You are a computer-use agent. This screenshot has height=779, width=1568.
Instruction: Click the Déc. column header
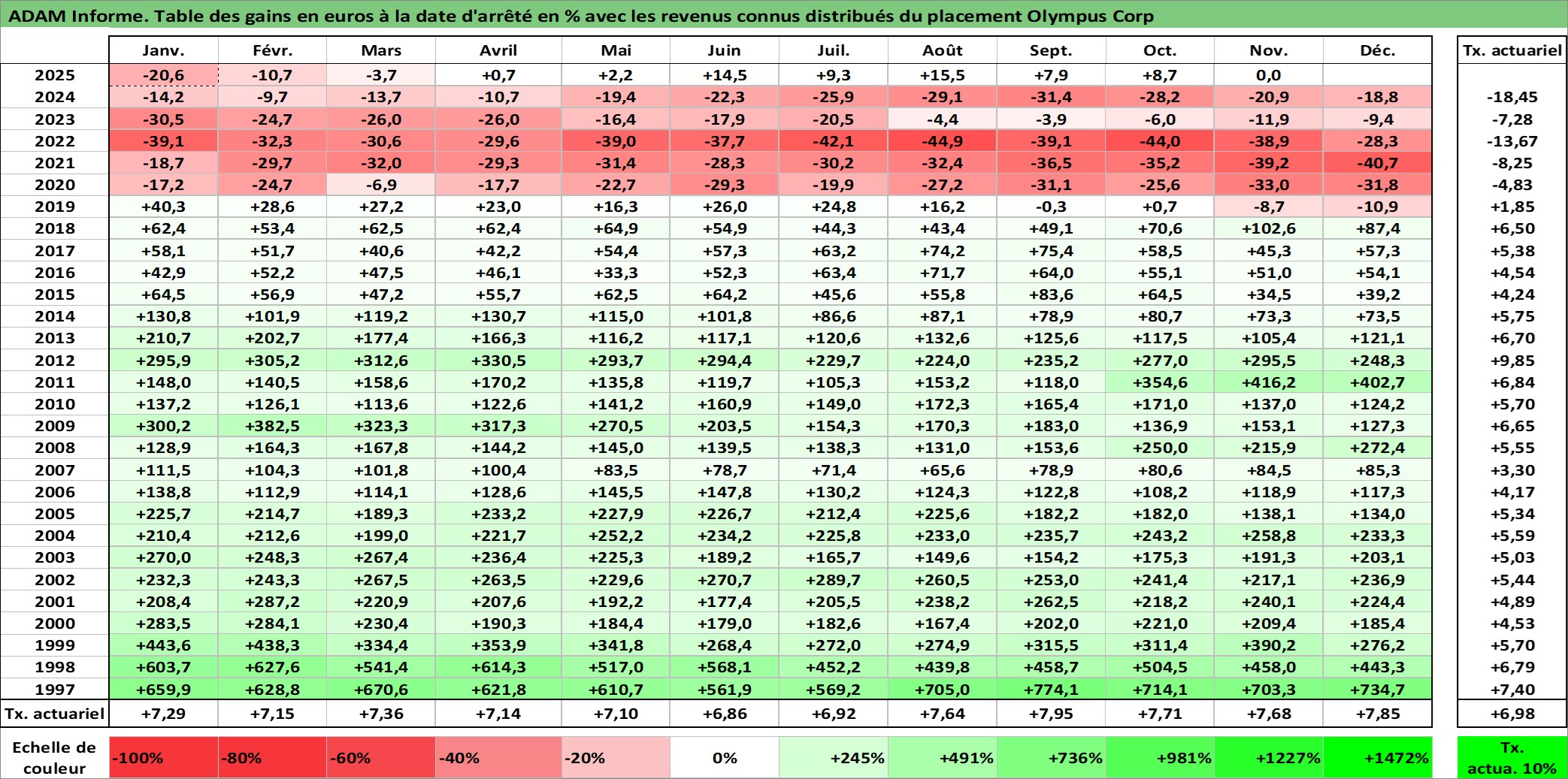coord(1378,50)
